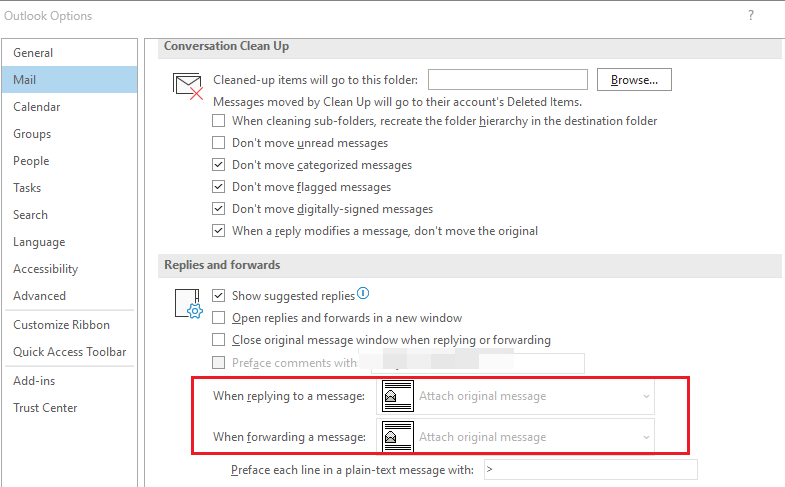Go to Language options
This screenshot has height=487, width=785.
(69, 242)
